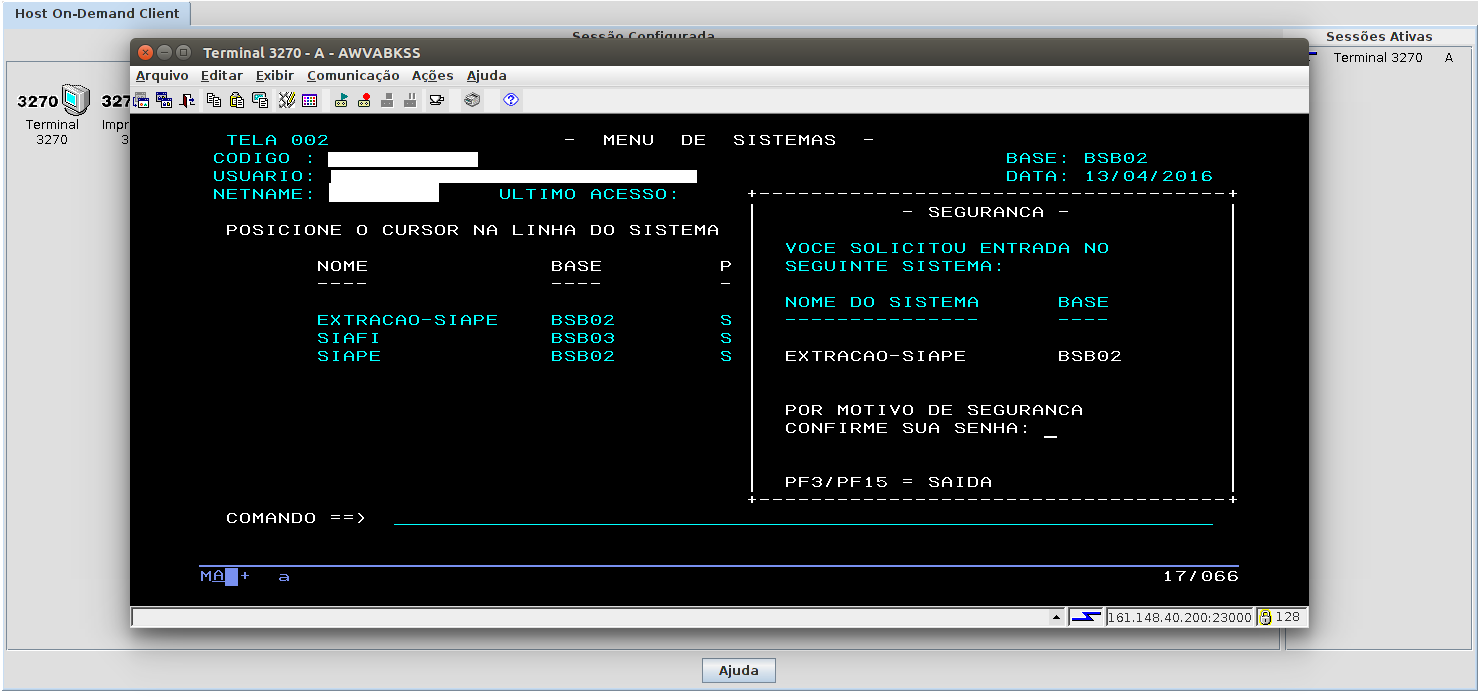Click the gray pause macro icon
Image resolution: width=1480 pixels, height=697 pixels.
coord(410,100)
